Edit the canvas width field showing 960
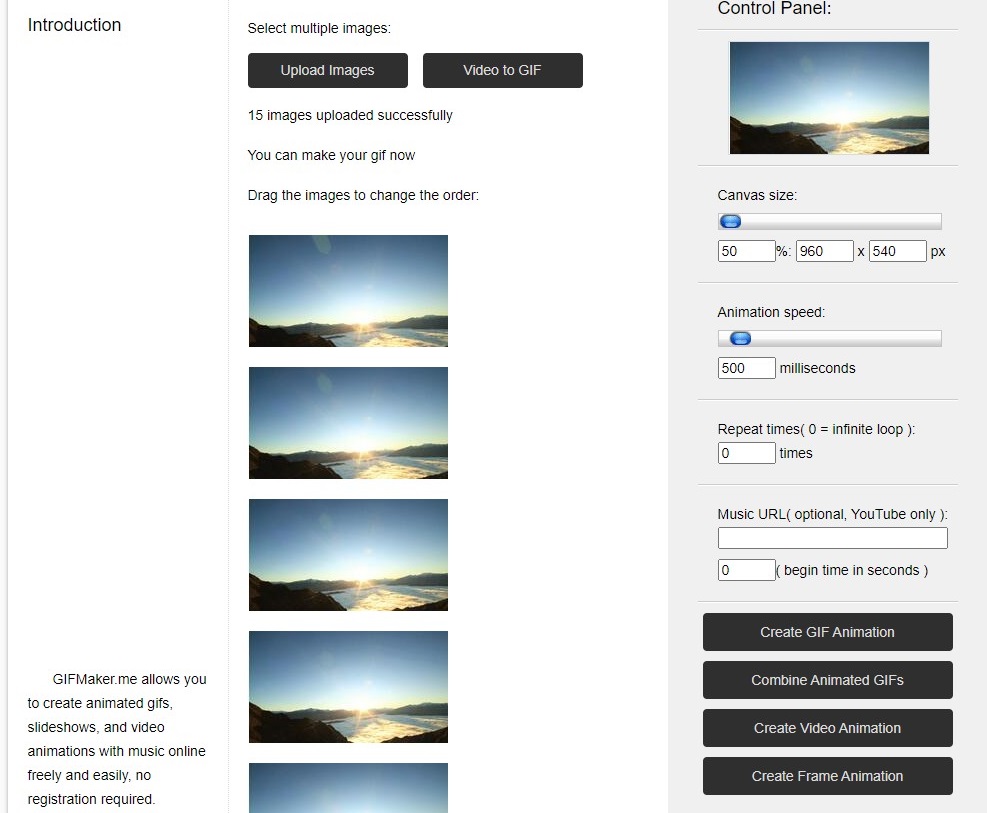This screenshot has height=813, width=987. 825,251
